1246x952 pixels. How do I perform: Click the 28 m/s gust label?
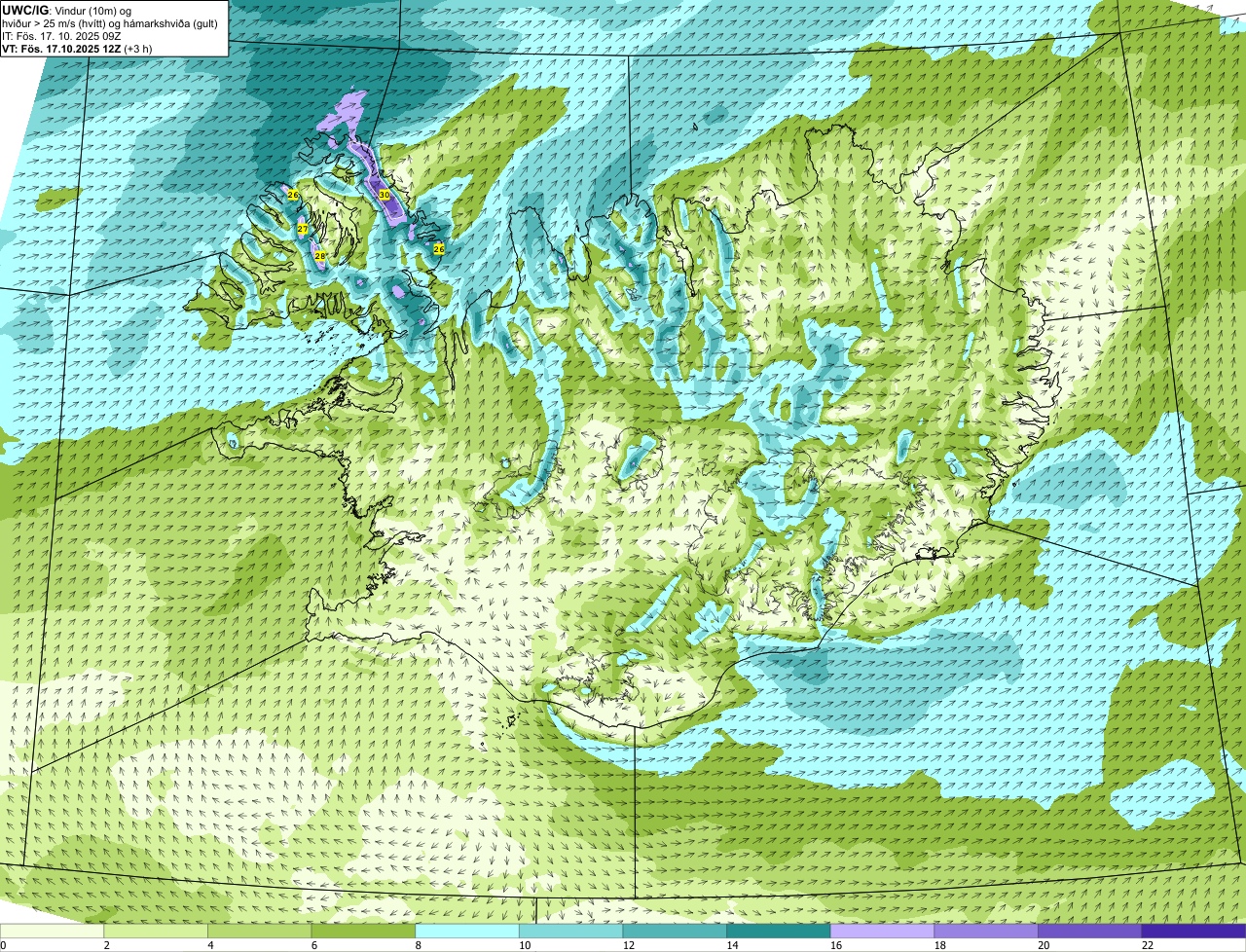coord(320,256)
